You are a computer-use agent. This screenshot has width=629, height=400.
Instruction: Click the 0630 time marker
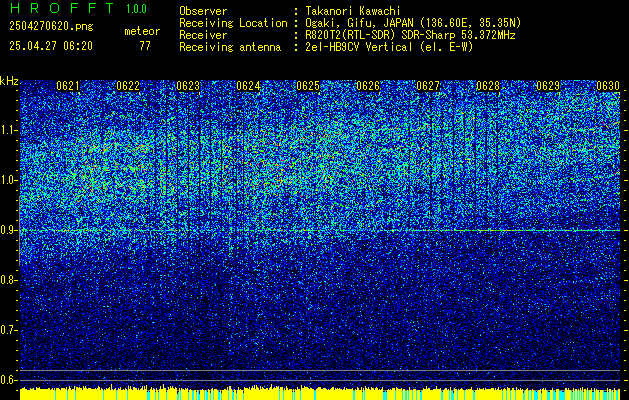[x=608, y=86]
